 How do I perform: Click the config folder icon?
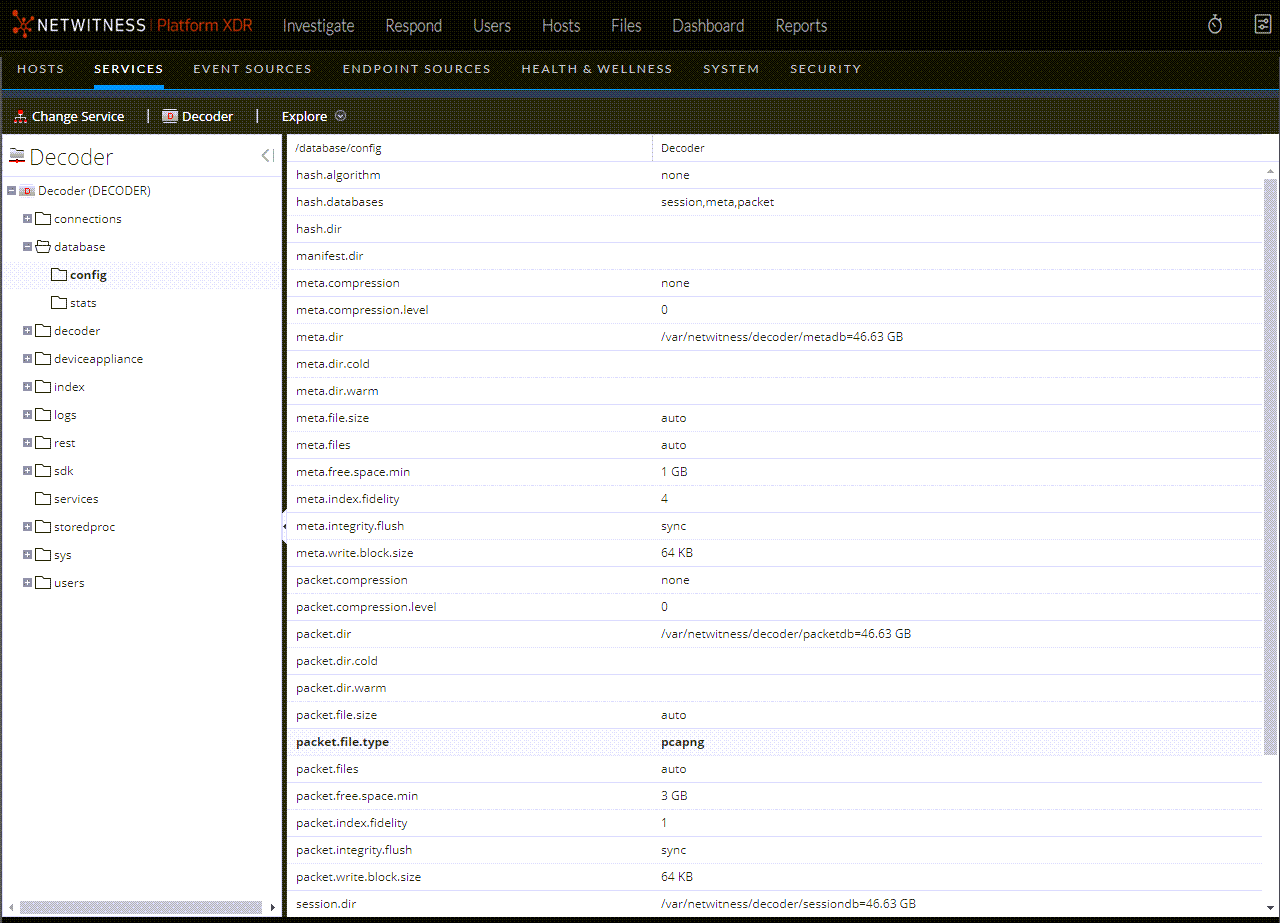(x=59, y=274)
